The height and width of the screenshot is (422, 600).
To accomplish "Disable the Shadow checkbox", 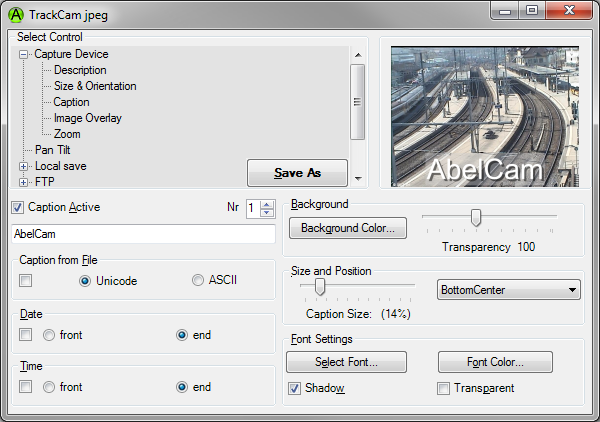I will pos(295,388).
